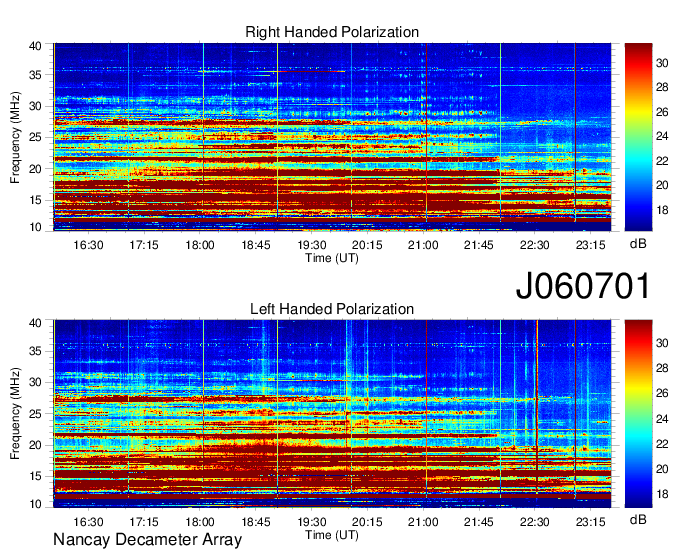Image resolution: width=680 pixels, height=552 pixels.
Task: Click the "40" frequency tick of right-handed plot
Action: pyautogui.click(x=35, y=46)
